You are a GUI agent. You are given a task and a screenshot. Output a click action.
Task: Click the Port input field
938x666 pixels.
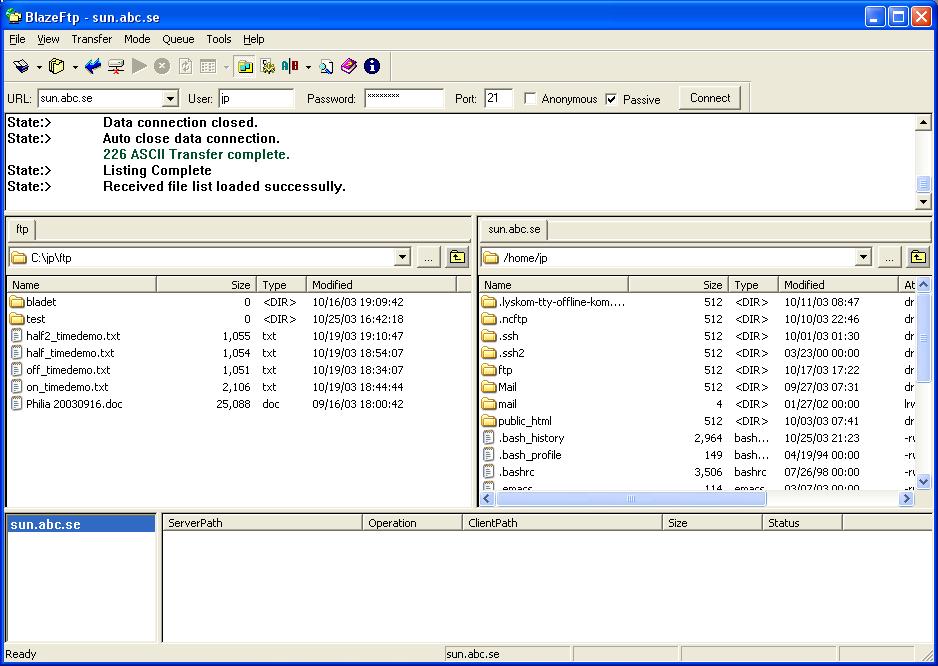pyautogui.click(x=499, y=98)
